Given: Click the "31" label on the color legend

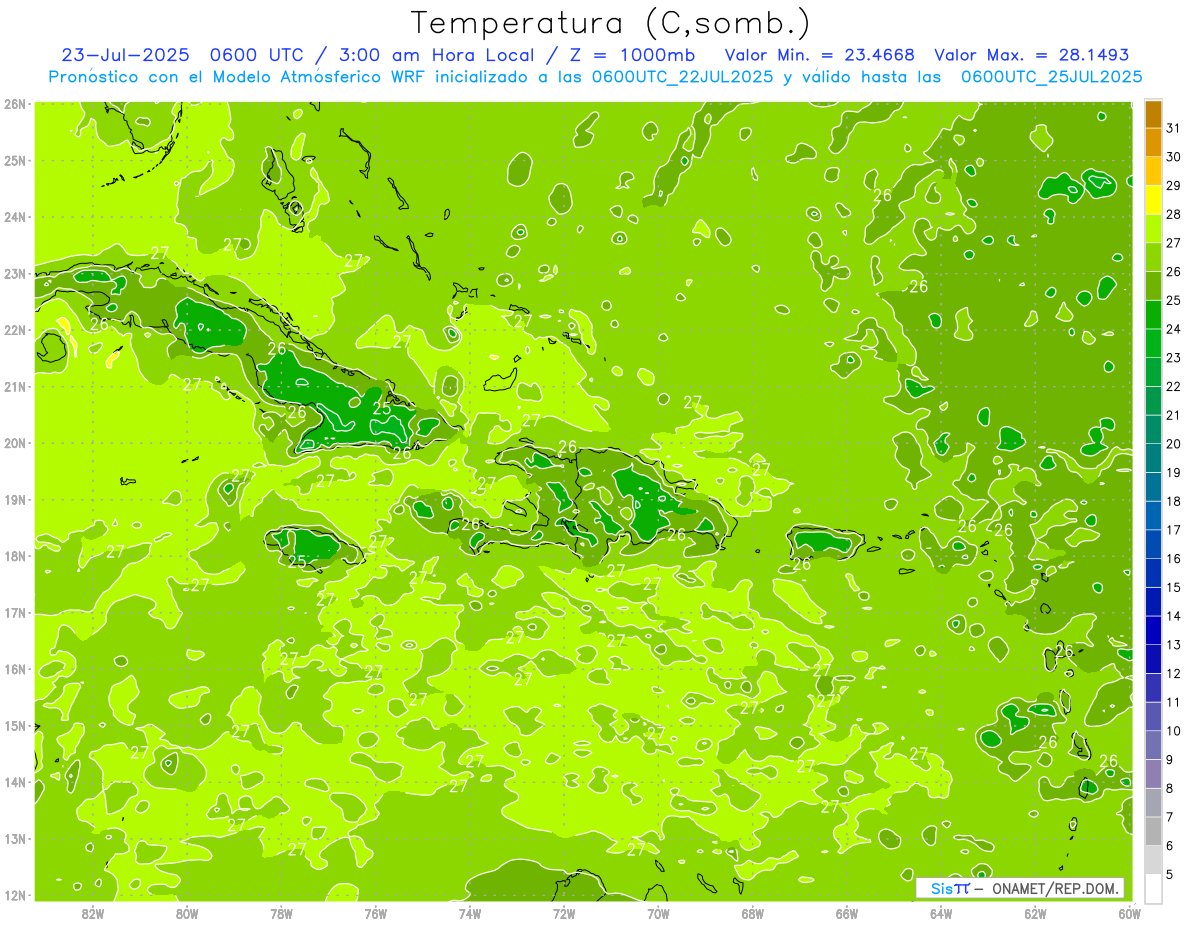Looking at the screenshot, I should 1173,128.
